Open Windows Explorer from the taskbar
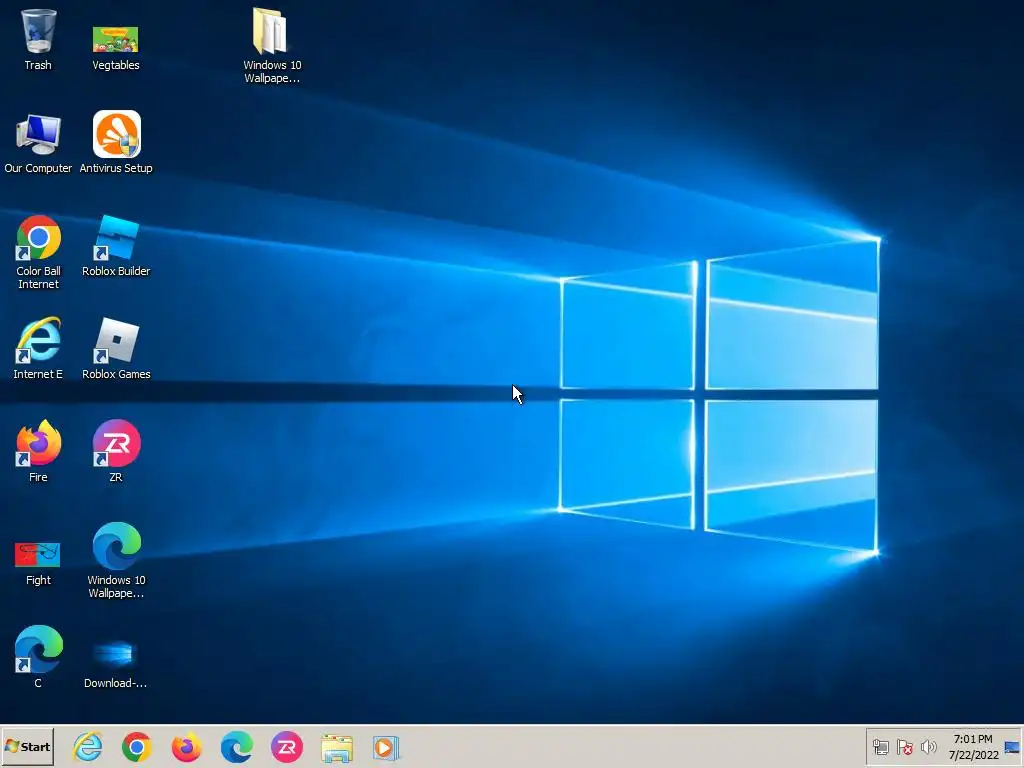The height and width of the screenshot is (768, 1024). (x=337, y=748)
